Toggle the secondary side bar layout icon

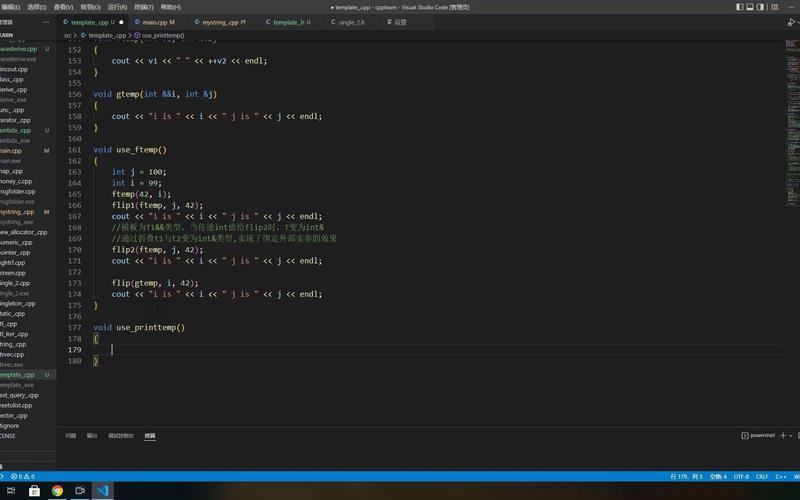pos(760,7)
